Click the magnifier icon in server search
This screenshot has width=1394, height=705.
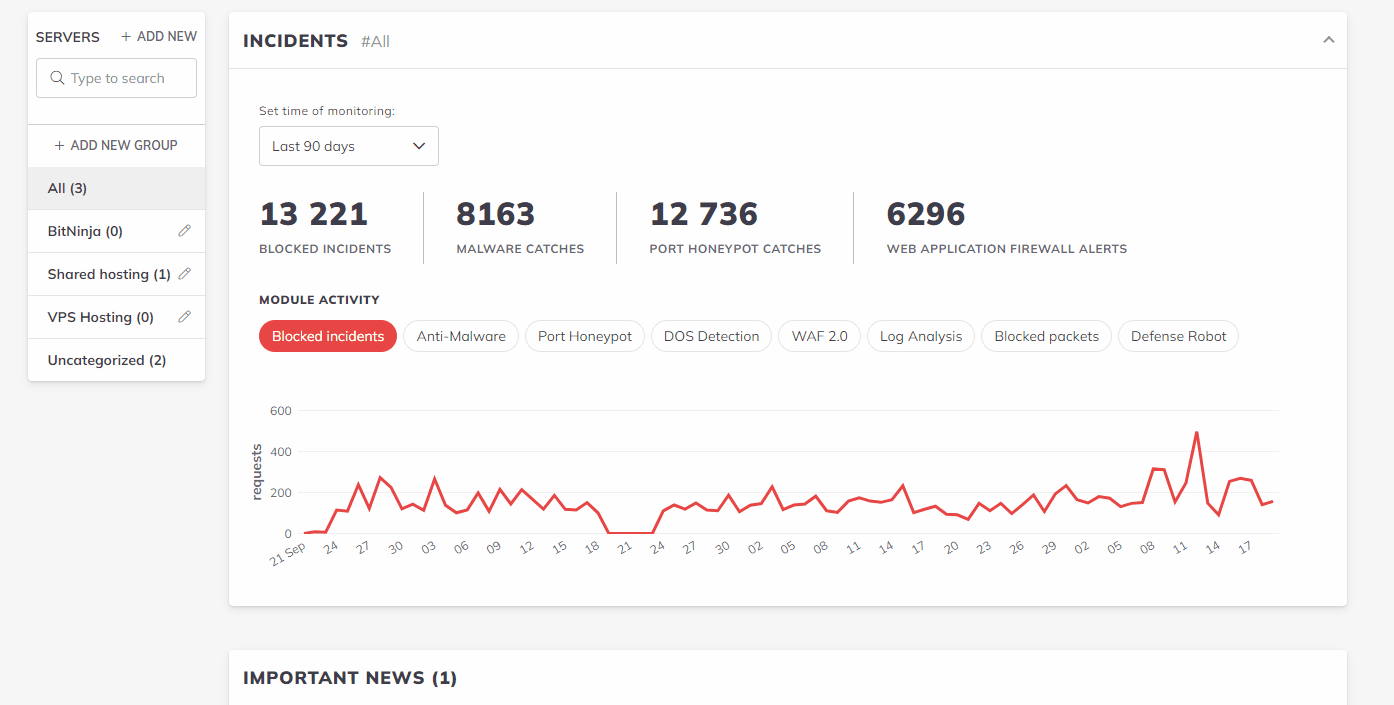57,78
